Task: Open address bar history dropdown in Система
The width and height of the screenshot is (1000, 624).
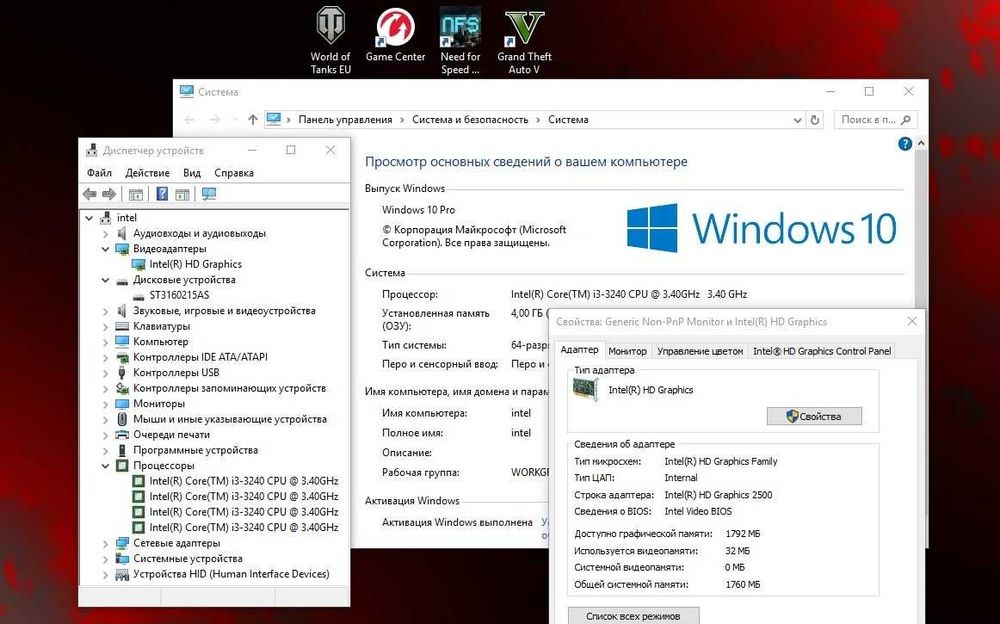Action: pyautogui.click(x=797, y=120)
